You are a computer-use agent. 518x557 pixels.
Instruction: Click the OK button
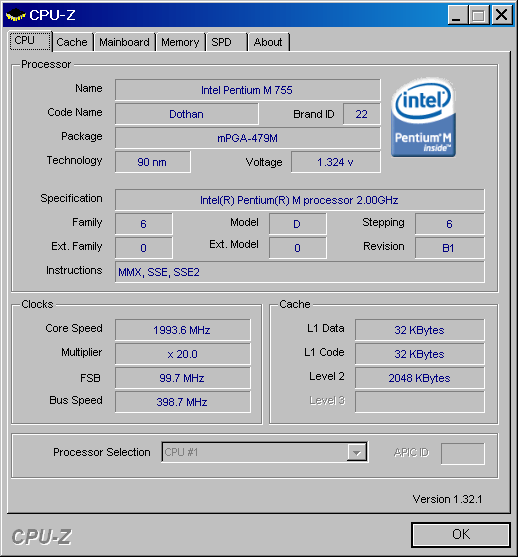[x=461, y=534]
